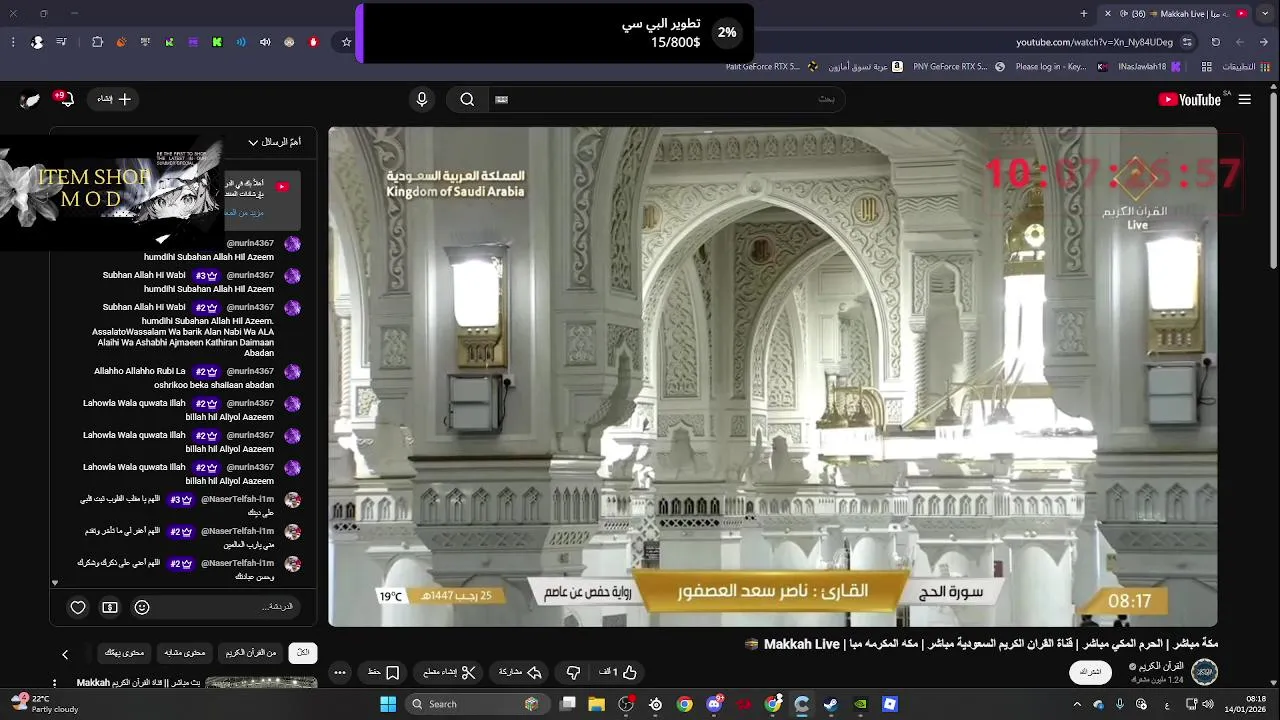Open the Makkah suggested video thumbnail
The width and height of the screenshot is (1280, 720).
tap(261, 683)
